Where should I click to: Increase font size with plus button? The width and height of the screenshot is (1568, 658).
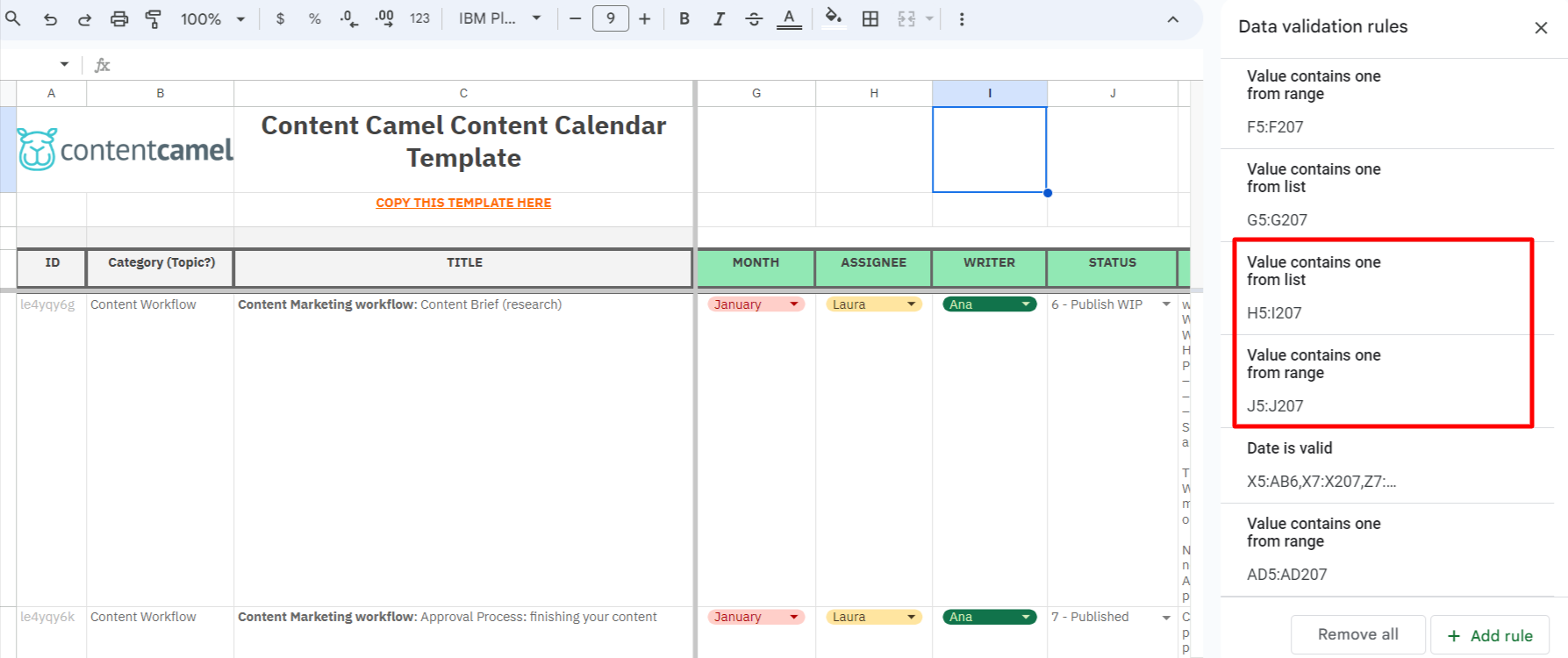click(x=645, y=18)
